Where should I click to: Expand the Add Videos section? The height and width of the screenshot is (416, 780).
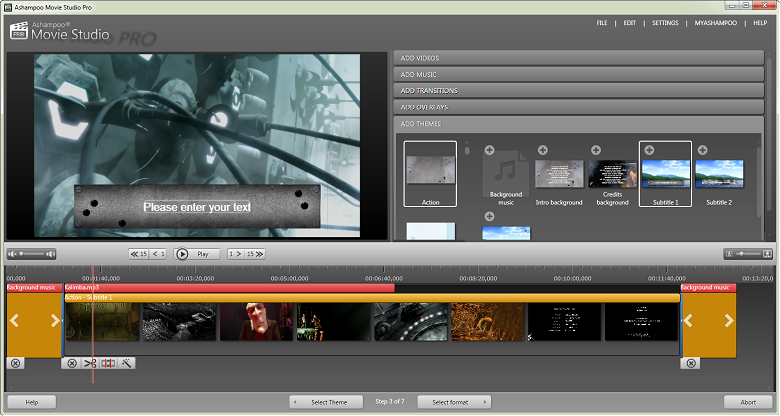point(575,58)
